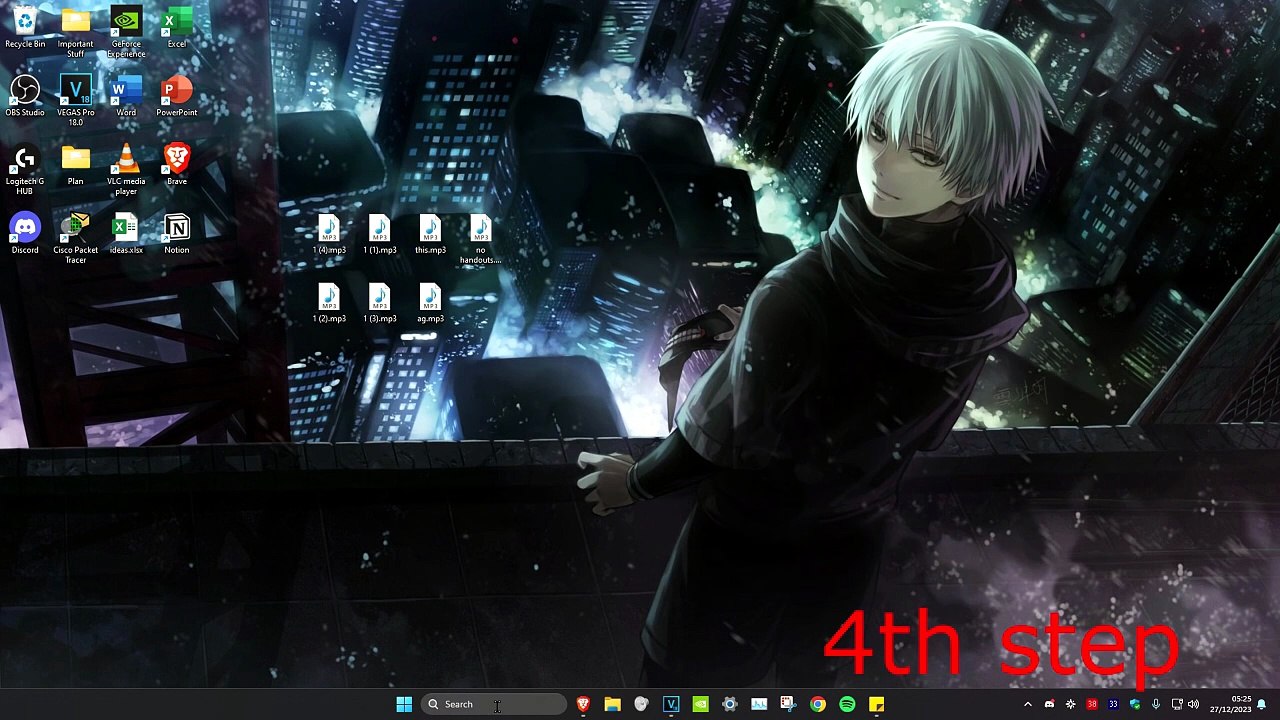Select the Brave desktop shortcut
The height and width of the screenshot is (720, 1280).
pos(177,165)
